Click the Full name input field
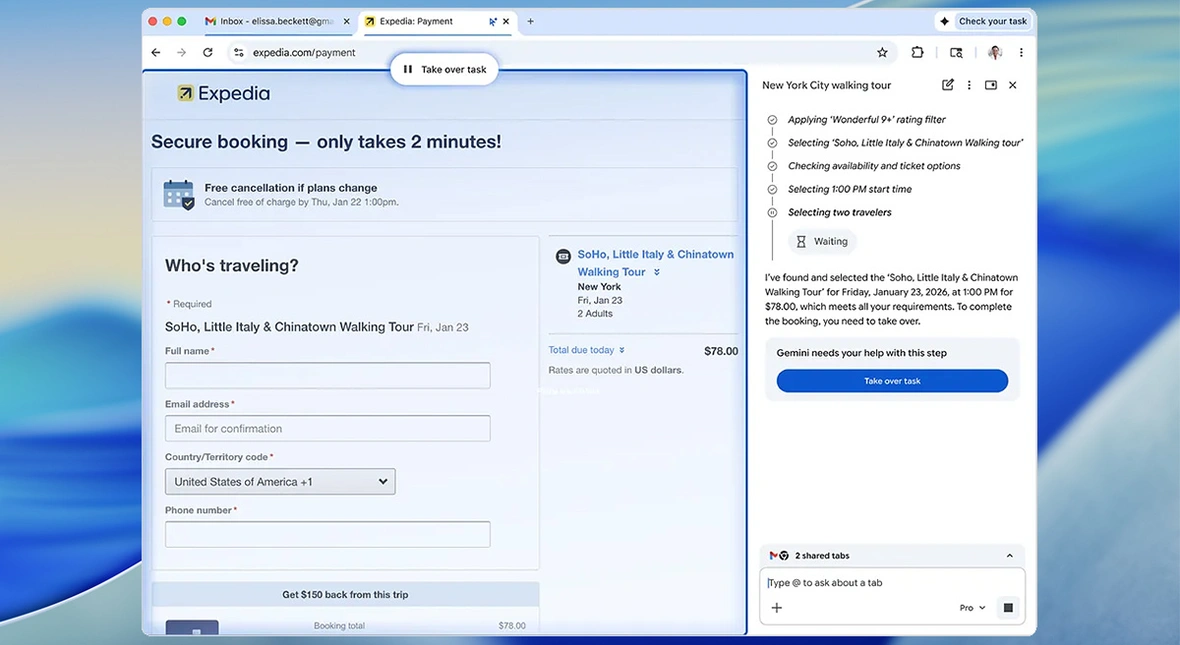This screenshot has height=645, width=1180. 327,376
